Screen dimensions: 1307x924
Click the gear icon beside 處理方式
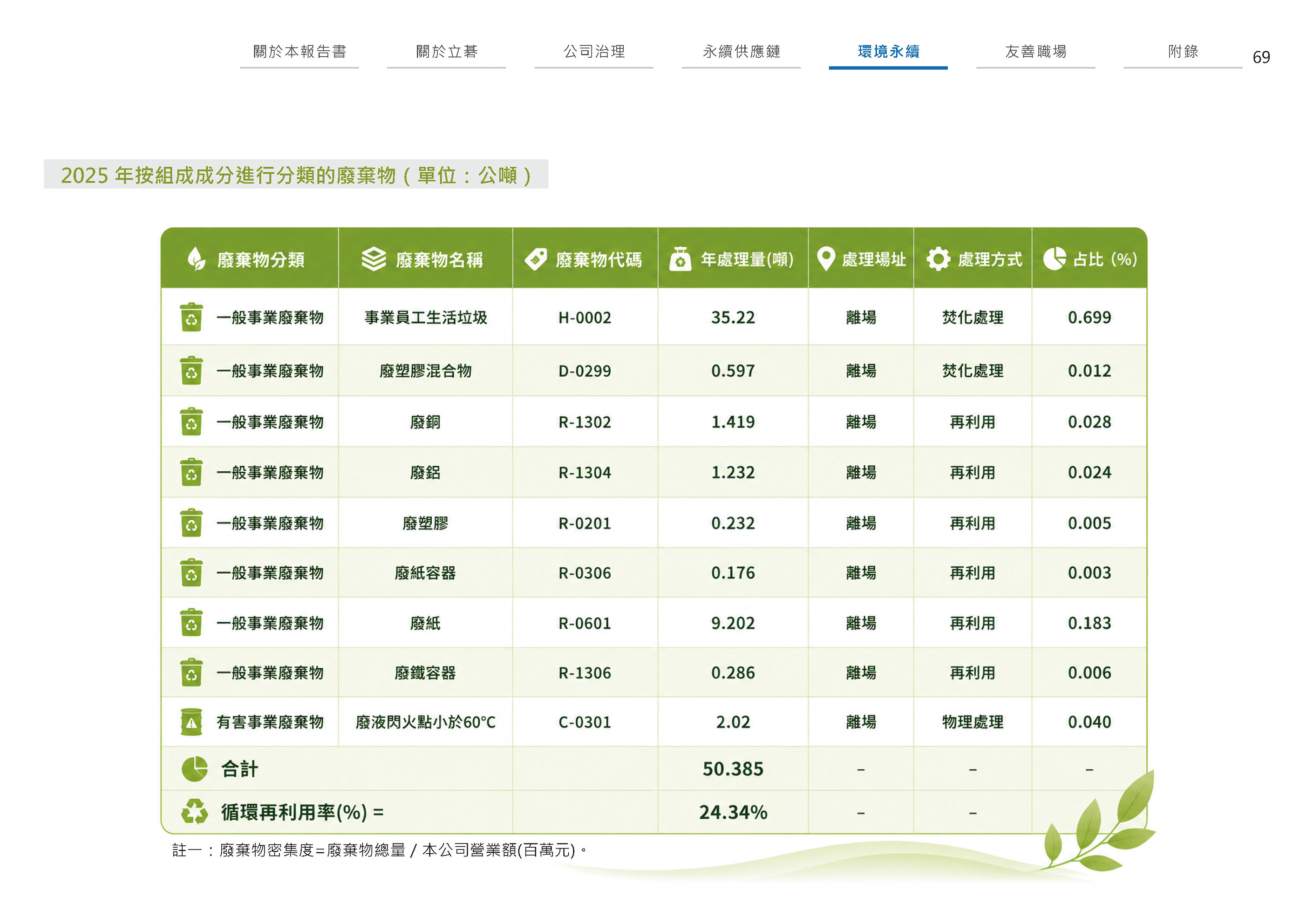[938, 259]
